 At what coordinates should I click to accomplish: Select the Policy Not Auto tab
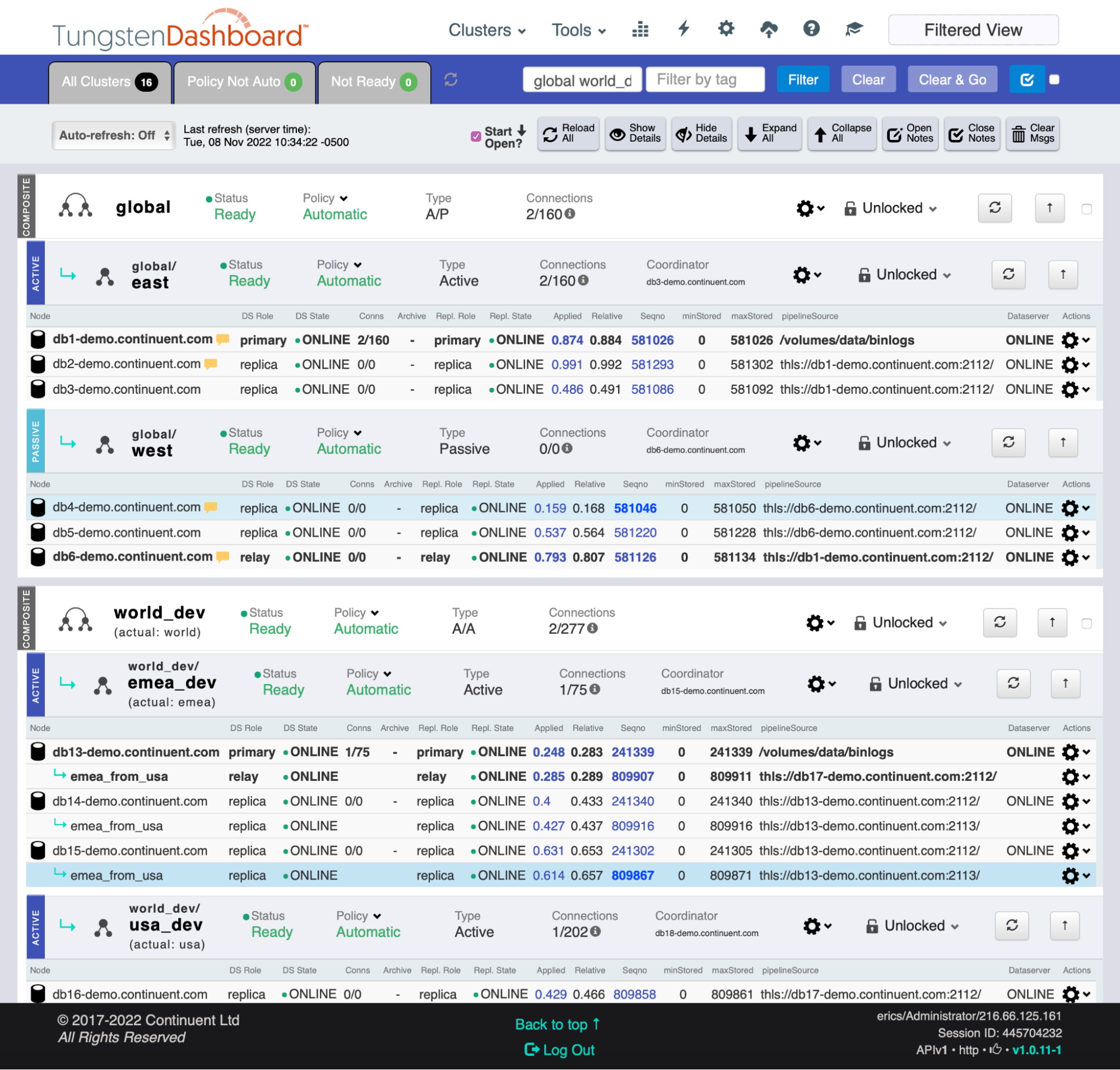(x=244, y=82)
